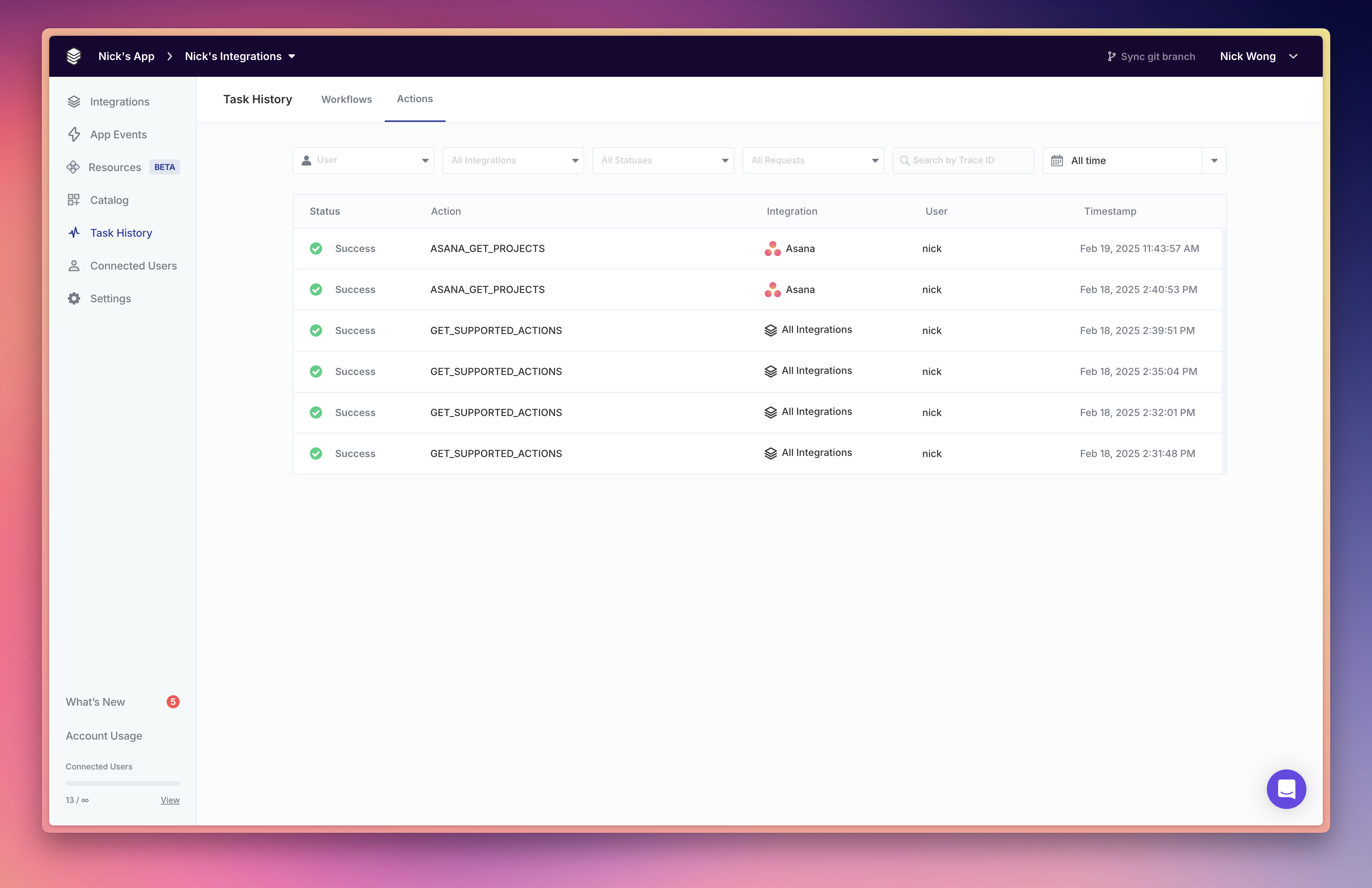Click the Action column header
Viewport: 1372px width, 888px height.
pyautogui.click(x=446, y=211)
